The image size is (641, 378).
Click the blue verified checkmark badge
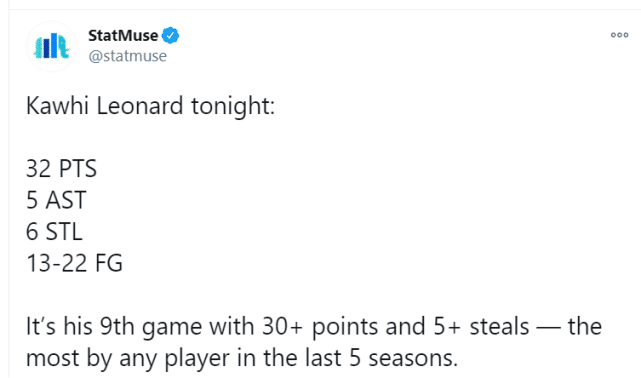pyautogui.click(x=170, y=36)
